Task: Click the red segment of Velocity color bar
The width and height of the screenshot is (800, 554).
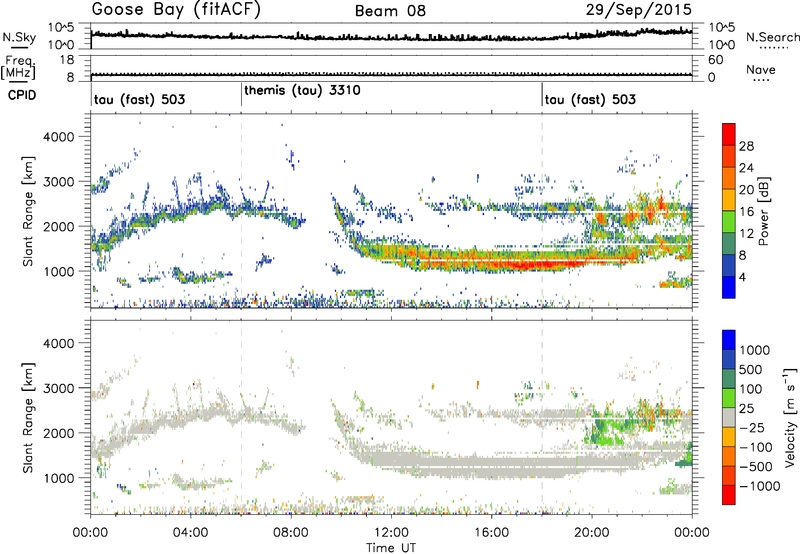Action: tap(729, 495)
